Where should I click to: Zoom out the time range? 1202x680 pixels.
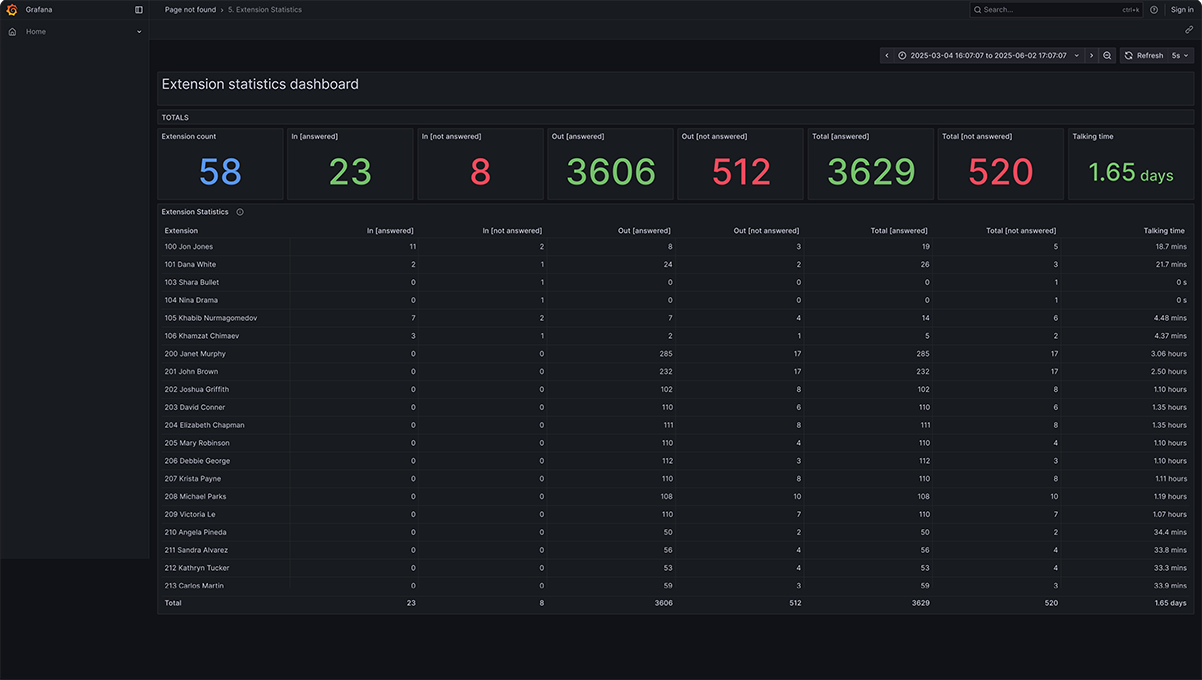click(1107, 56)
